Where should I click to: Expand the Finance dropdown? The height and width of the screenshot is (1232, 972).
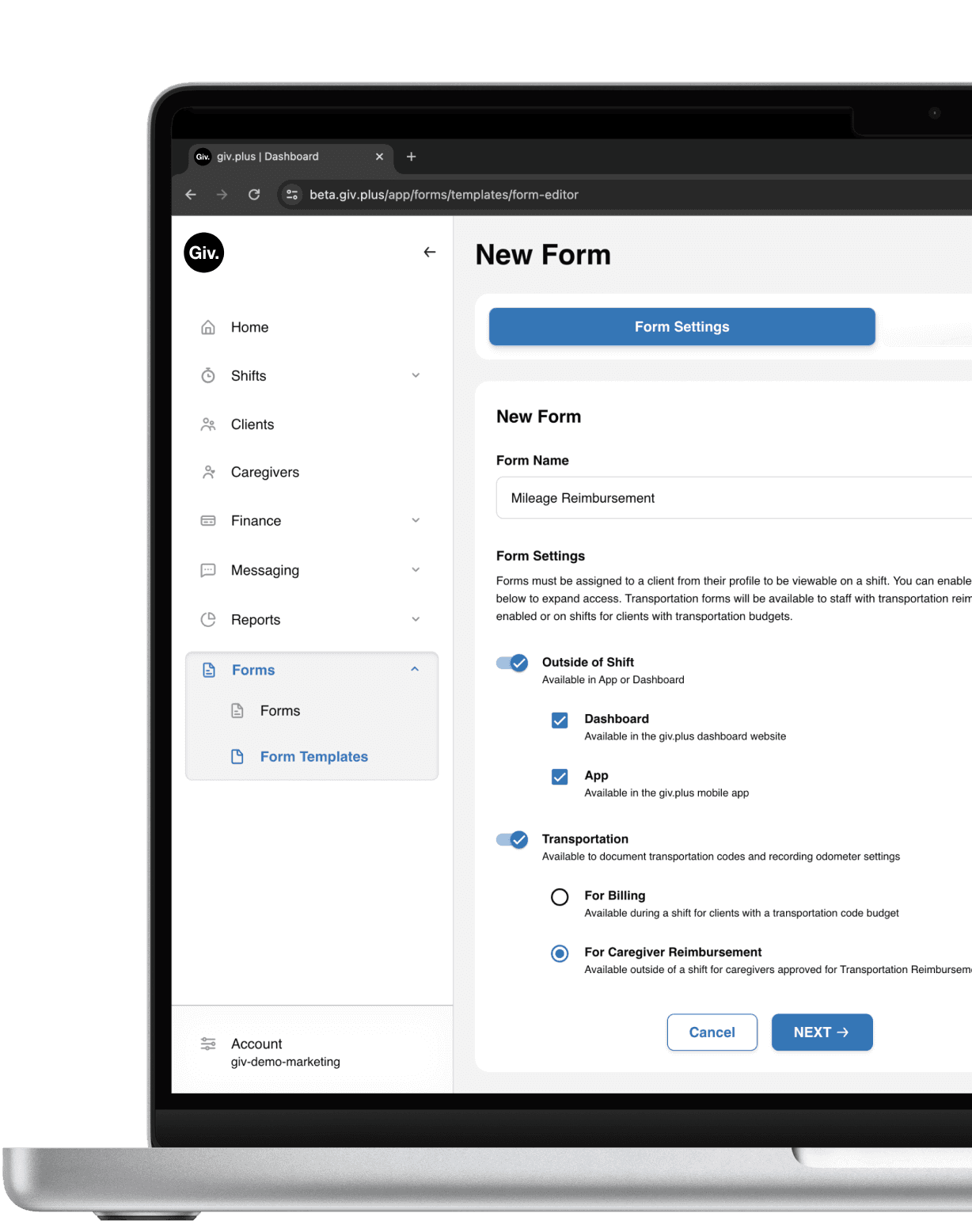pos(416,520)
